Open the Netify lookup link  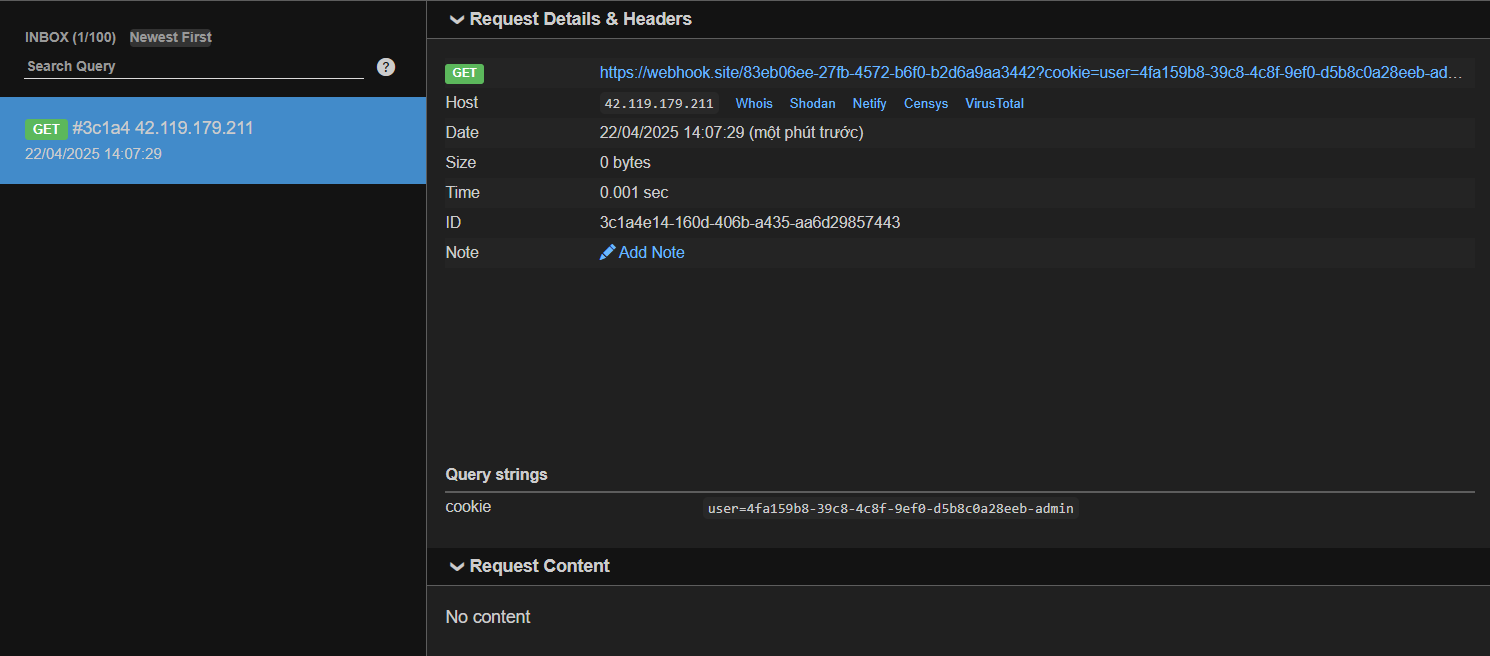point(869,103)
